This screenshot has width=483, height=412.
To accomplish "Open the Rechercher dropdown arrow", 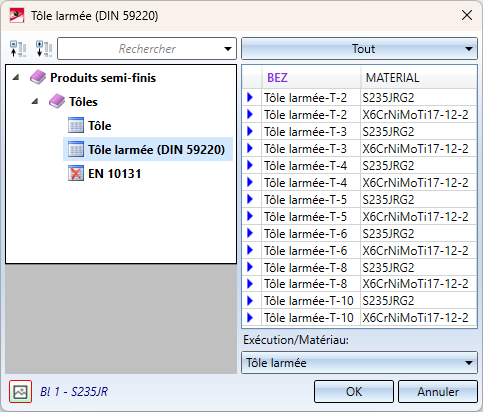I will tap(228, 49).
